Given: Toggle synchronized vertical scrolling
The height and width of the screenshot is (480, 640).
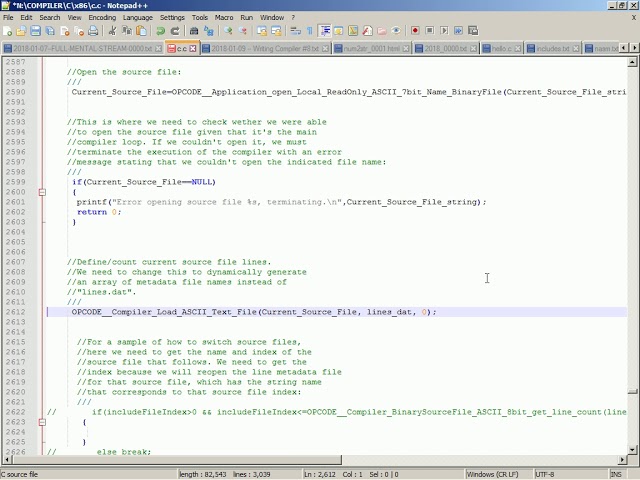Looking at the screenshot, I should (x=262, y=31).
